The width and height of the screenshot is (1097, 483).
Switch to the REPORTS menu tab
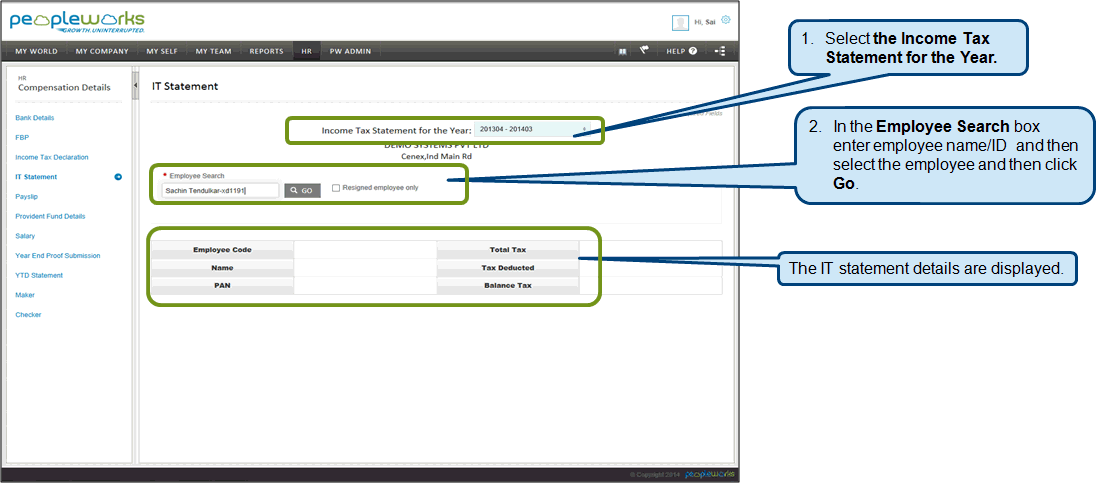pos(266,51)
